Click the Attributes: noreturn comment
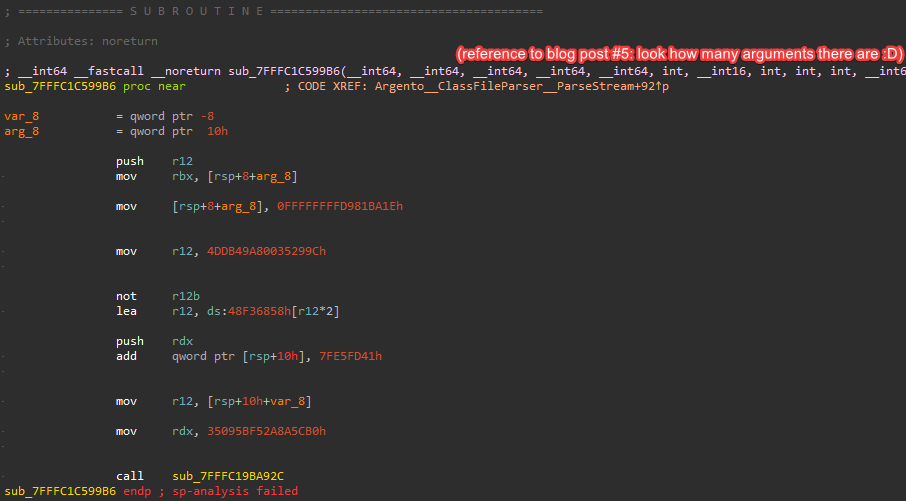The width and height of the screenshot is (906, 501). tap(81, 41)
